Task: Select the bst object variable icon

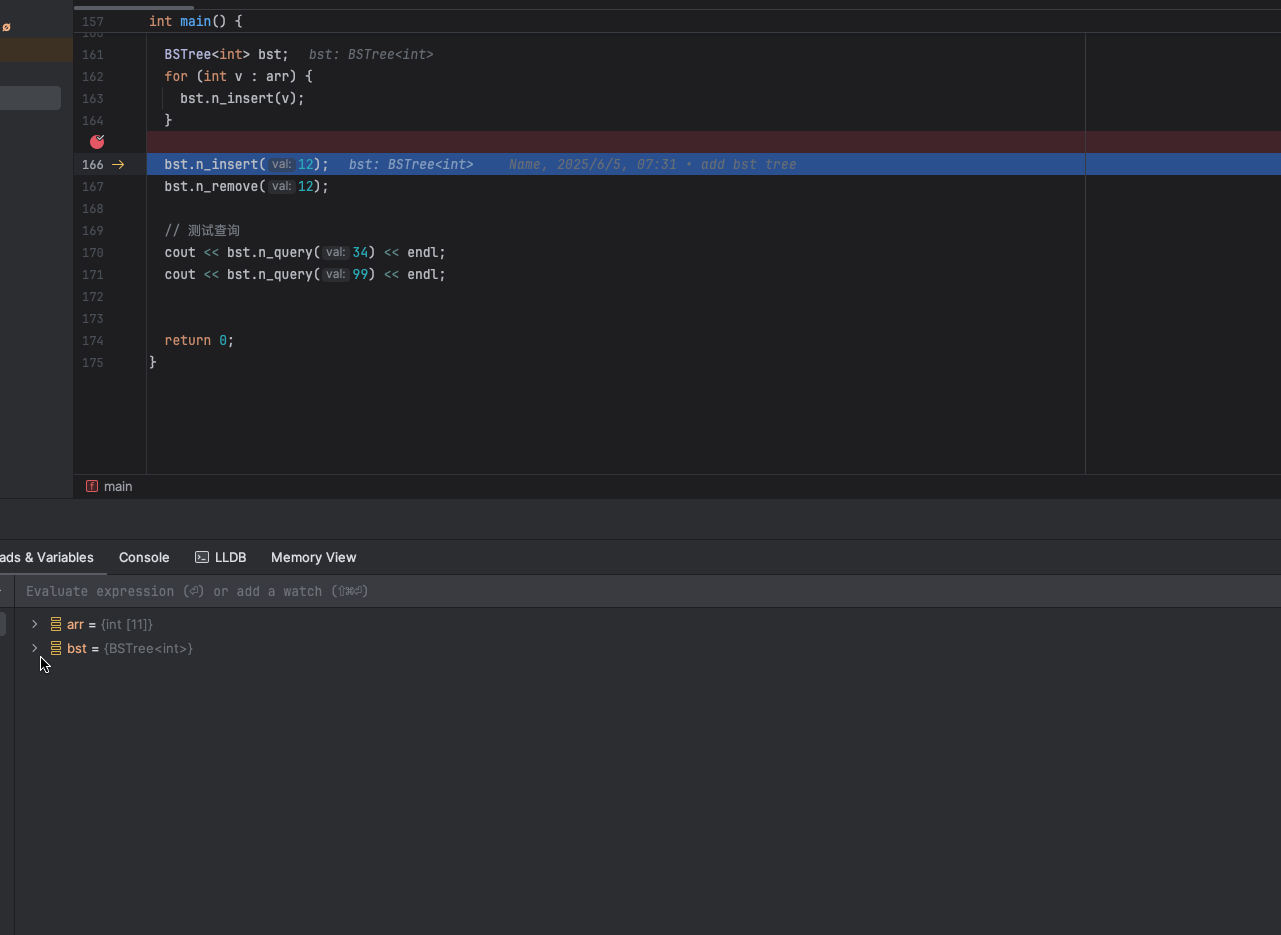Action: pos(56,648)
